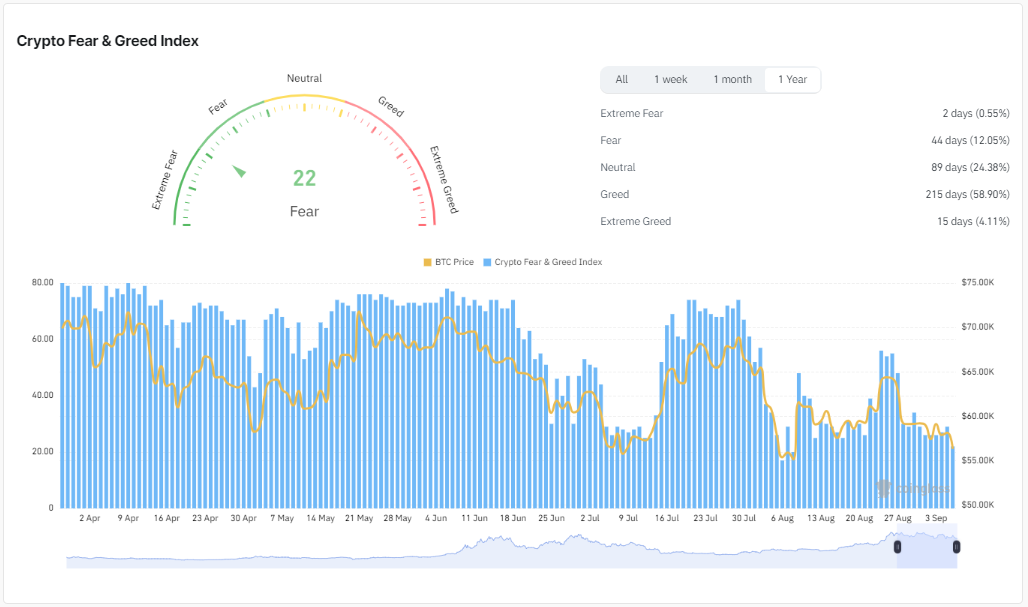
Task: Click the Extreme Greed statistics row label
Action: click(635, 221)
